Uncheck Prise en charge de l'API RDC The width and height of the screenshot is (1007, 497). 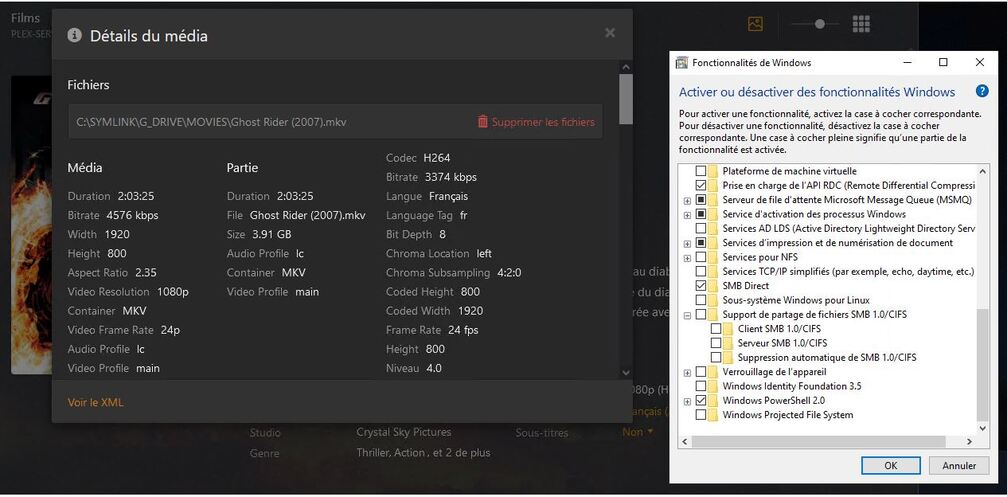701,185
